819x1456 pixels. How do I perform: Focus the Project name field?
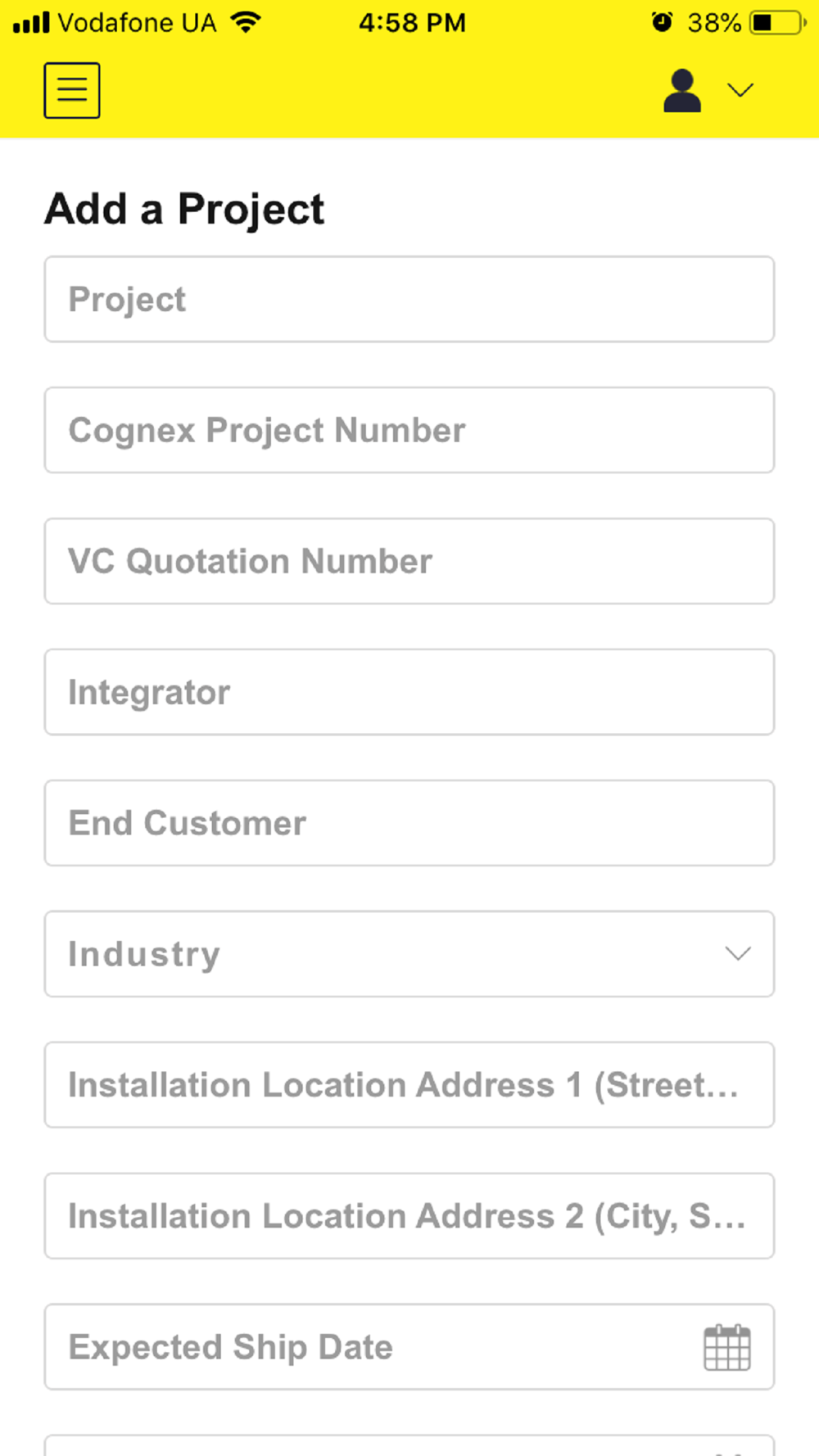pos(409,299)
